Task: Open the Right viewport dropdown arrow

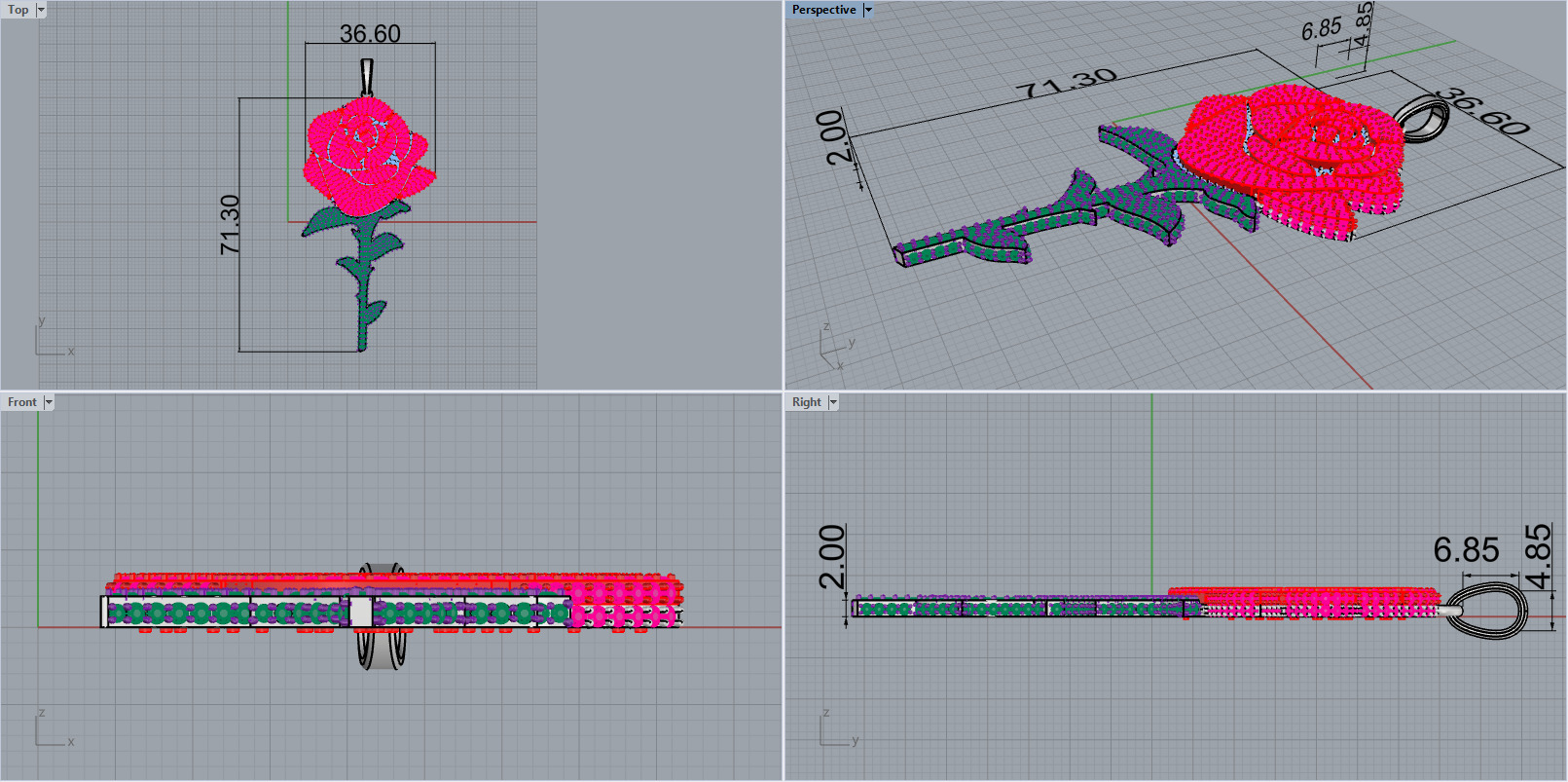Action: point(833,402)
